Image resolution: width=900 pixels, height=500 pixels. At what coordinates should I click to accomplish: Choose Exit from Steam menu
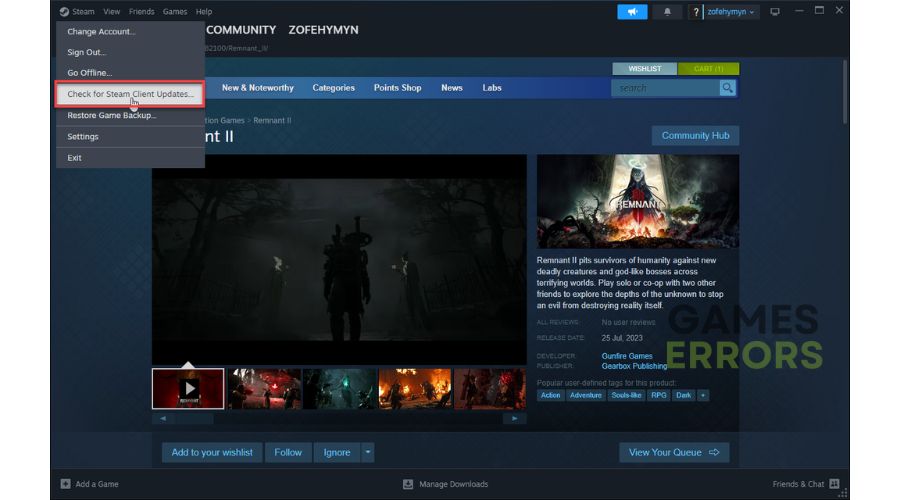130,158
